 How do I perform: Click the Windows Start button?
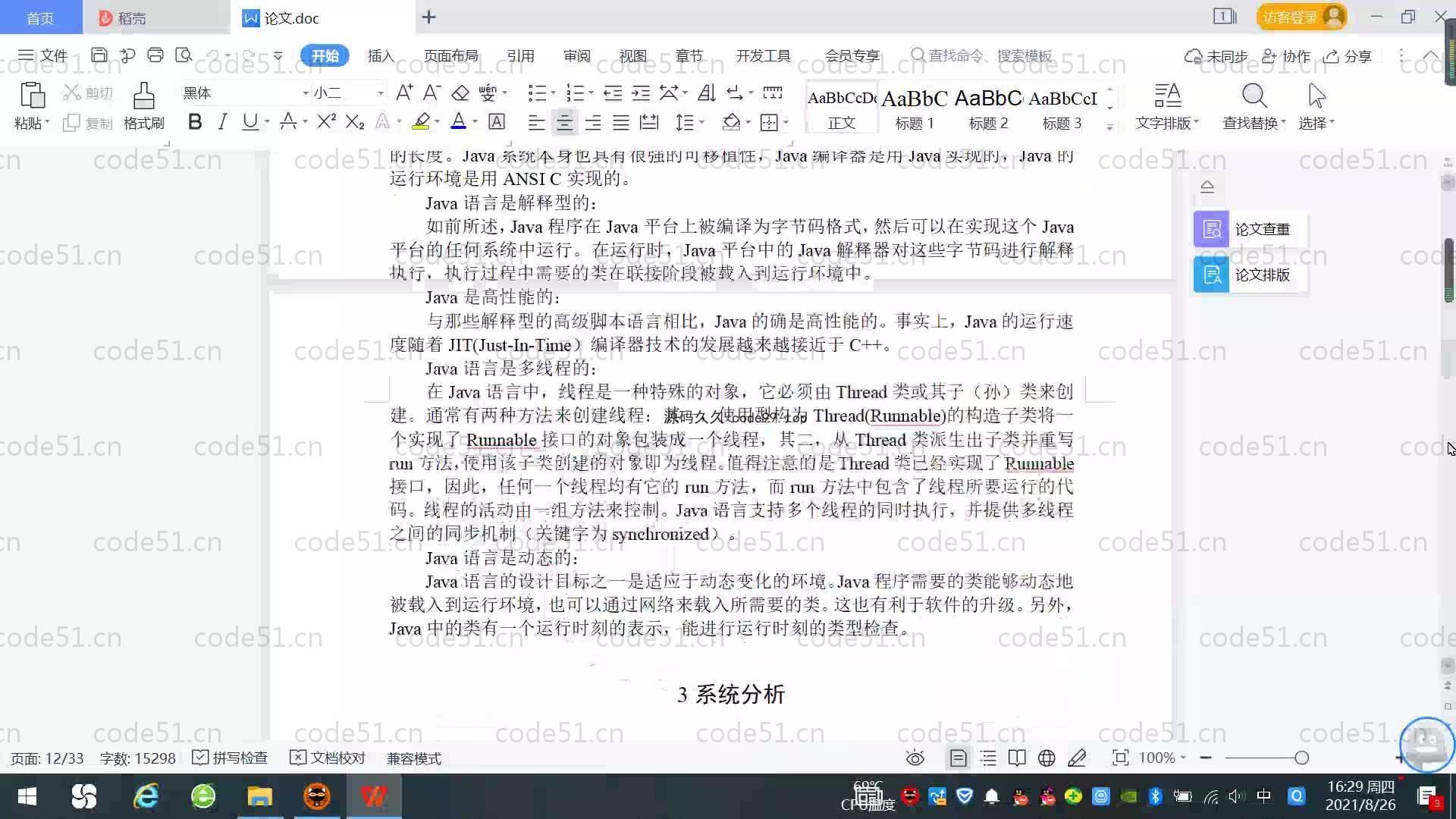point(27,796)
